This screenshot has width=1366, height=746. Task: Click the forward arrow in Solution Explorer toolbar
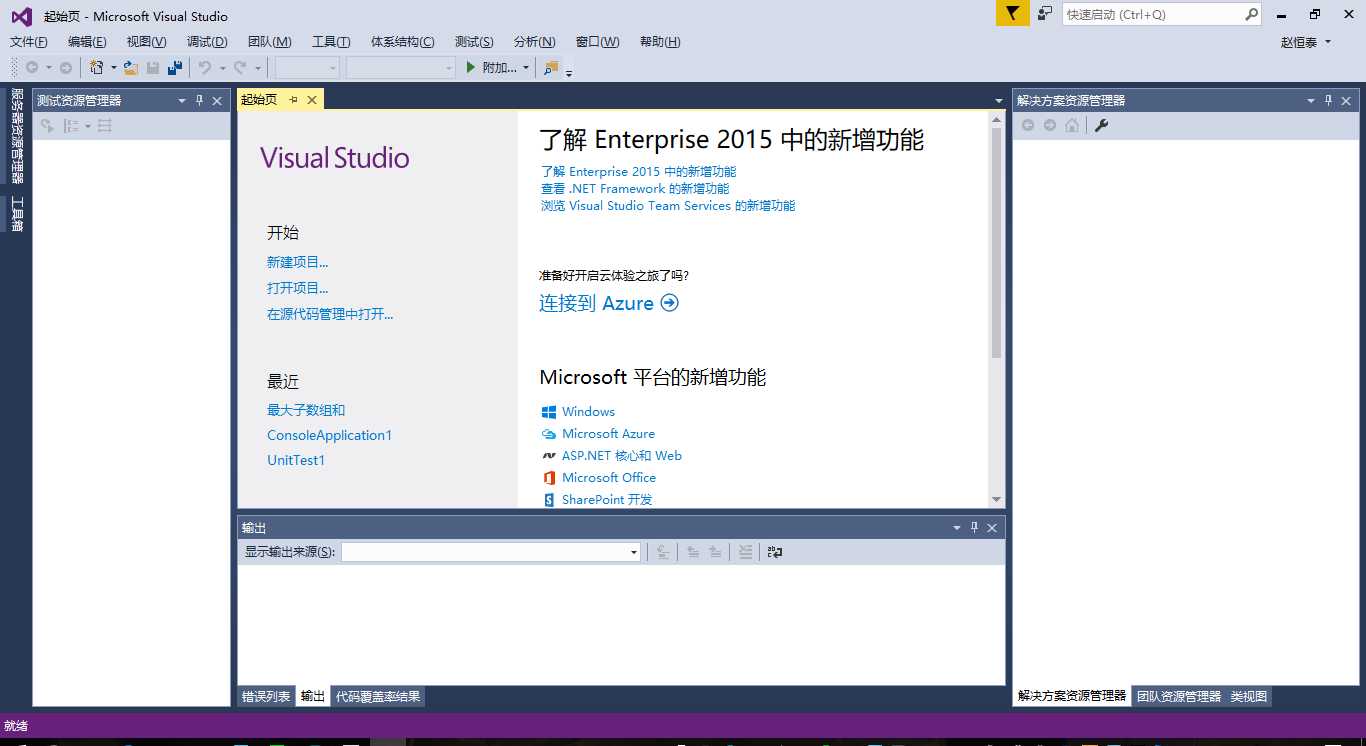click(x=1050, y=125)
